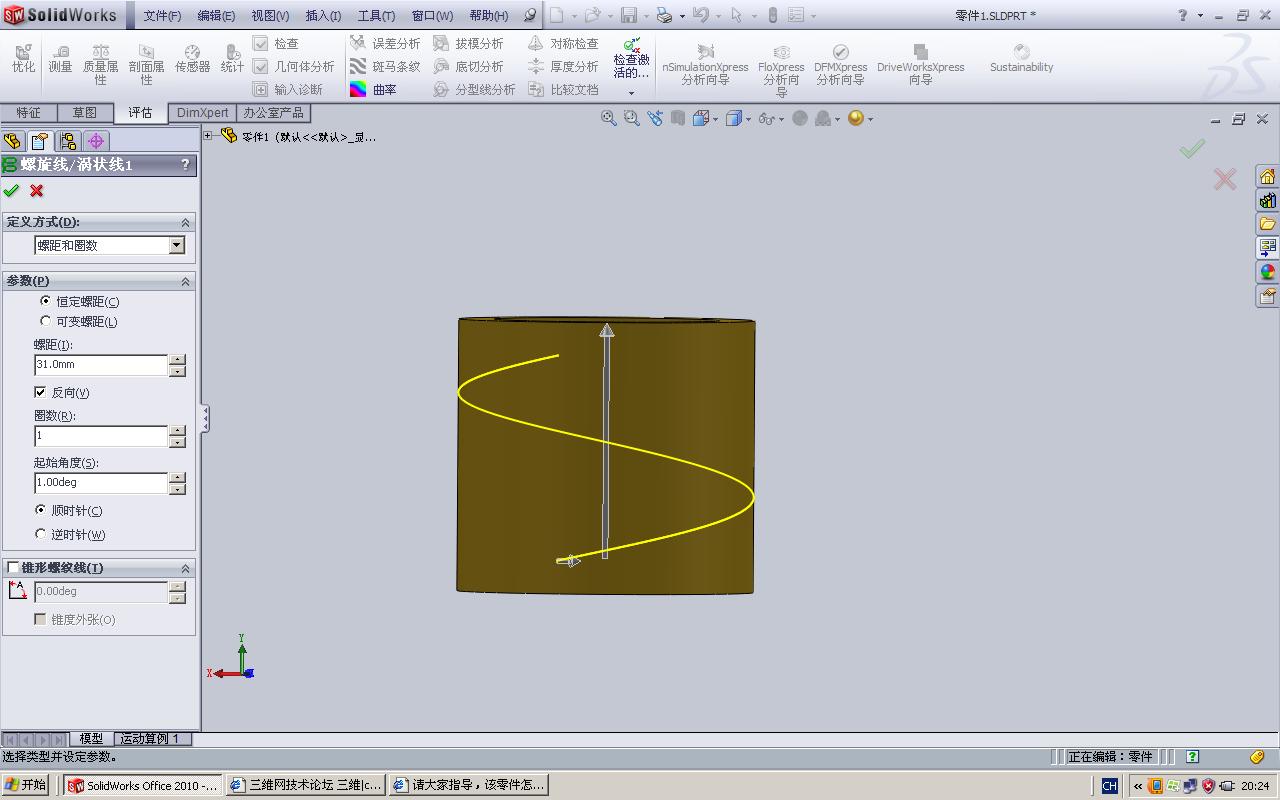Viewport: 1280px width, 800px height.
Task: Run Symmetry Check (对称检查)
Action: pyautogui.click(x=563, y=44)
